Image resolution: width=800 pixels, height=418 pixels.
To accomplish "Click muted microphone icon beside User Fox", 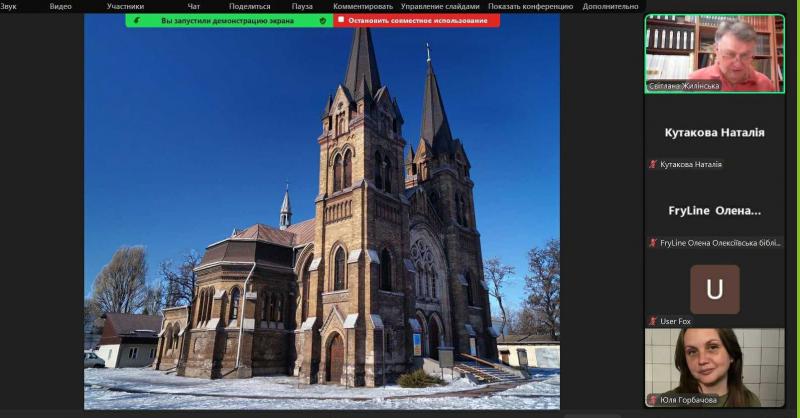I will tap(652, 321).
